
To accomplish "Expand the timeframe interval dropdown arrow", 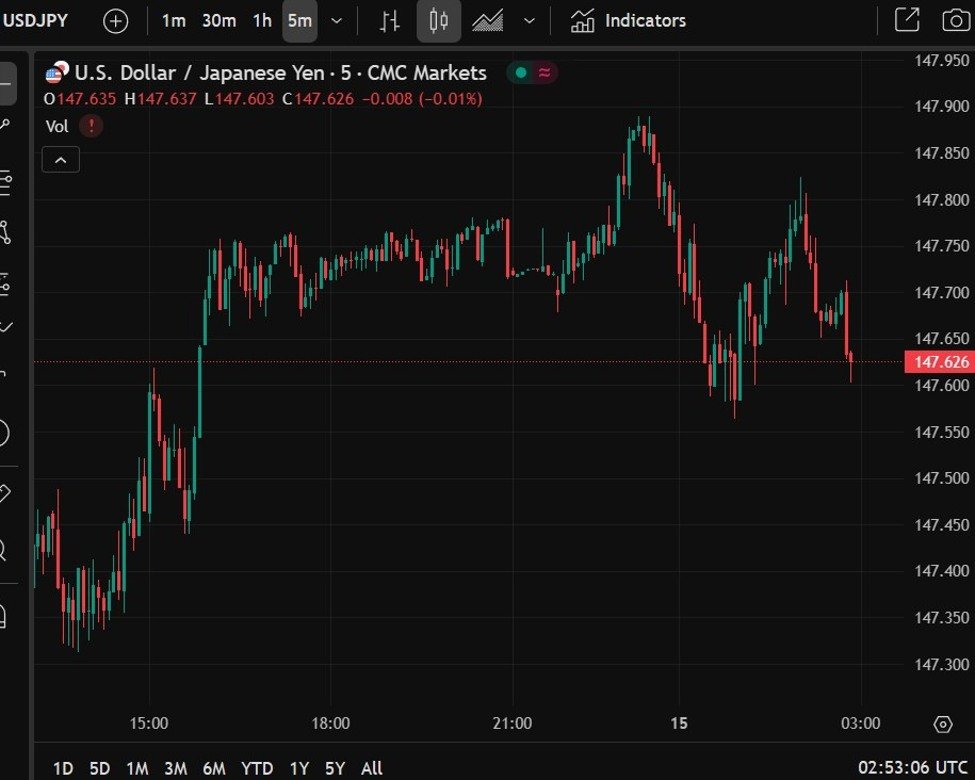I will pos(337,21).
